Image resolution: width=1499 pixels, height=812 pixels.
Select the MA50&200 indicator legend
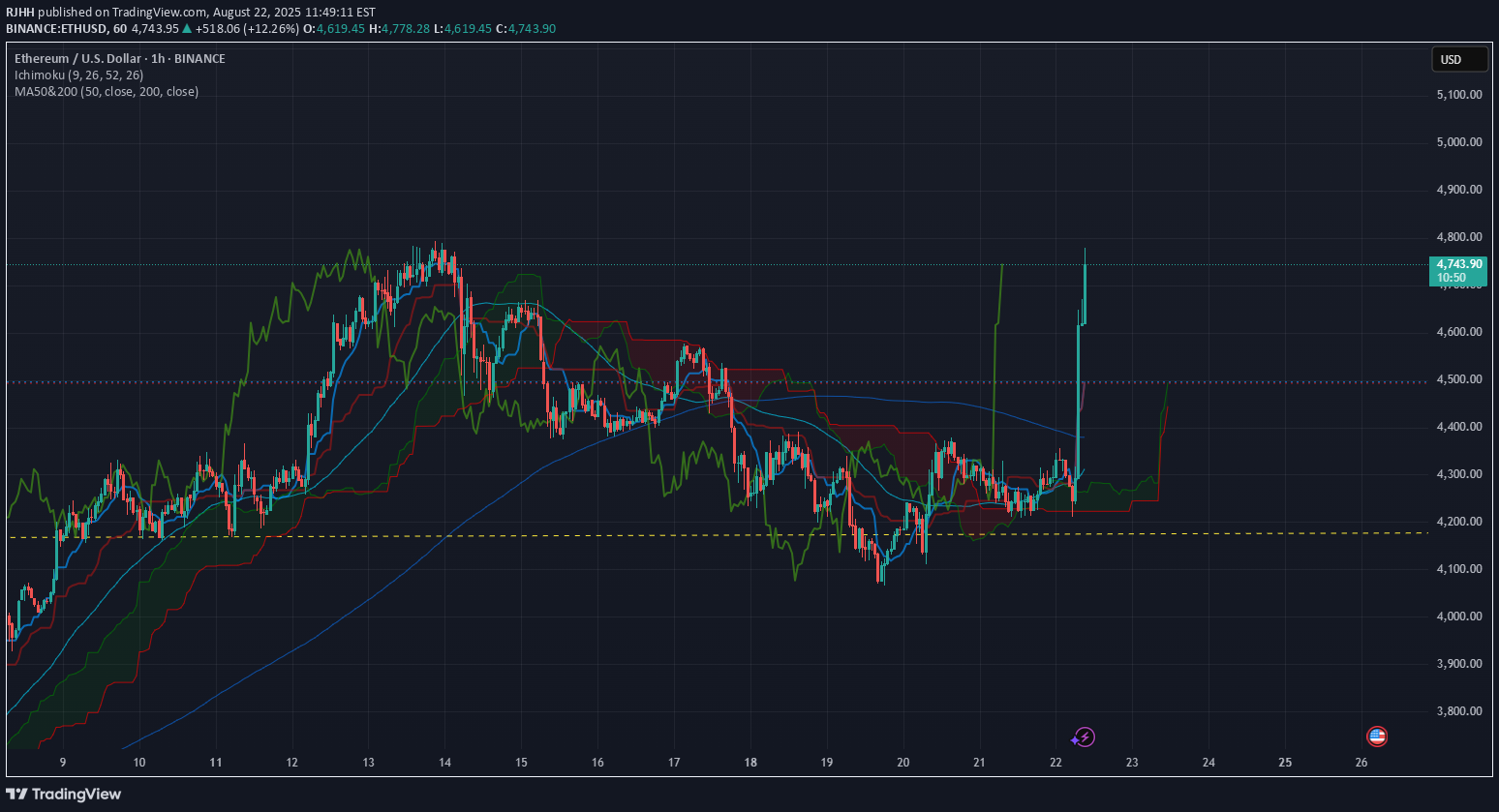(107, 92)
